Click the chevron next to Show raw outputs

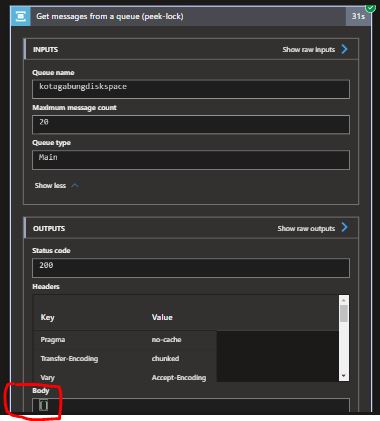[x=344, y=228]
